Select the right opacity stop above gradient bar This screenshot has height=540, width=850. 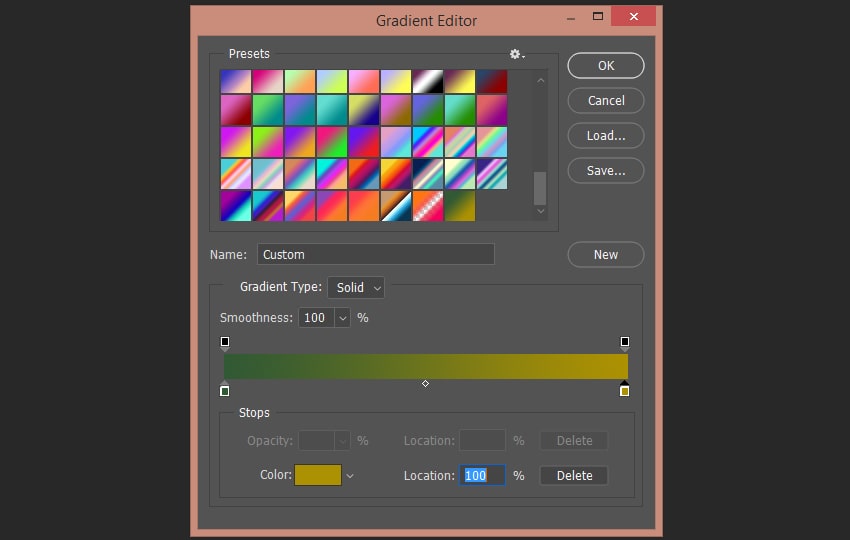coord(624,343)
